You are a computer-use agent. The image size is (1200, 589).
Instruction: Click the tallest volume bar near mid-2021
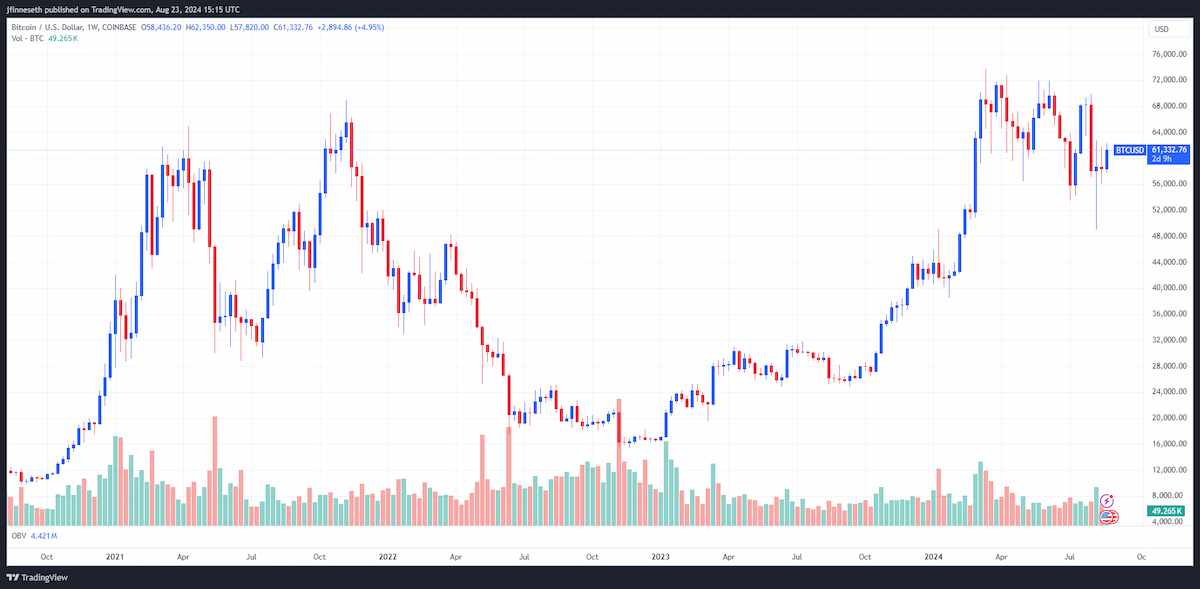(215, 471)
